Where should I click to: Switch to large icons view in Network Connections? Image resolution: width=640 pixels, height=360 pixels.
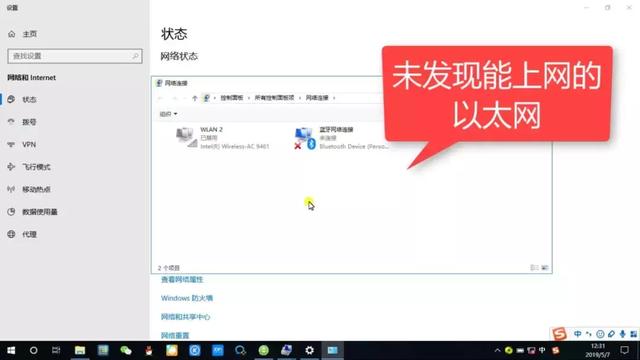[x=544, y=268]
